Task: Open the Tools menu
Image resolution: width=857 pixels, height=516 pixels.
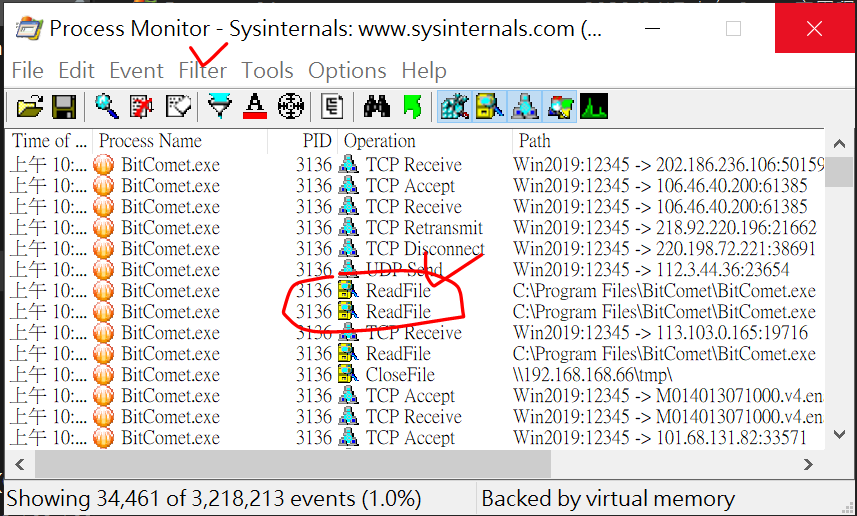Action: point(268,71)
